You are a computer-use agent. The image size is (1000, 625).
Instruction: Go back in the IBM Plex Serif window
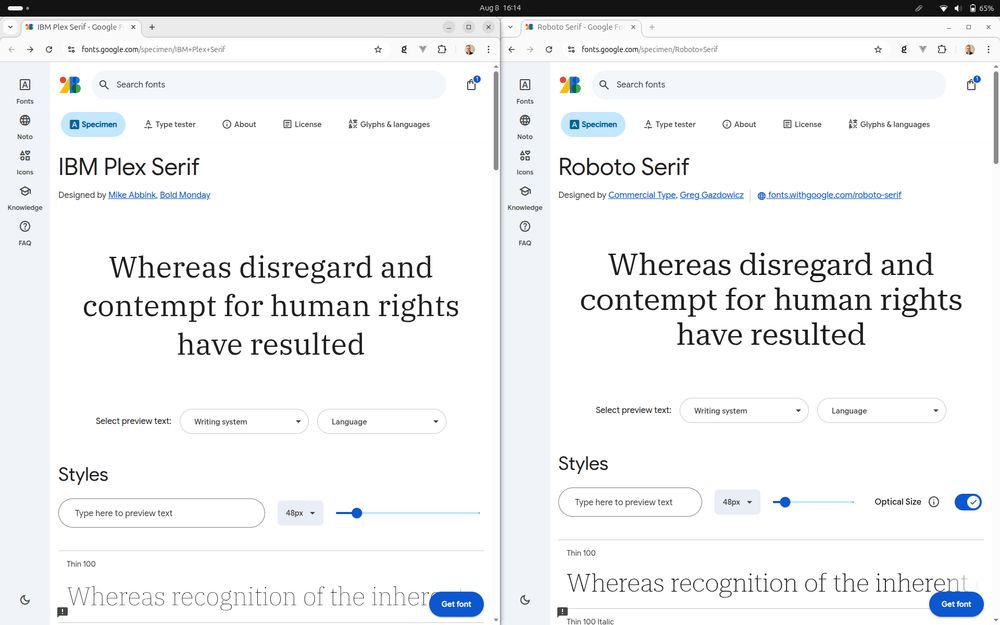[11, 49]
